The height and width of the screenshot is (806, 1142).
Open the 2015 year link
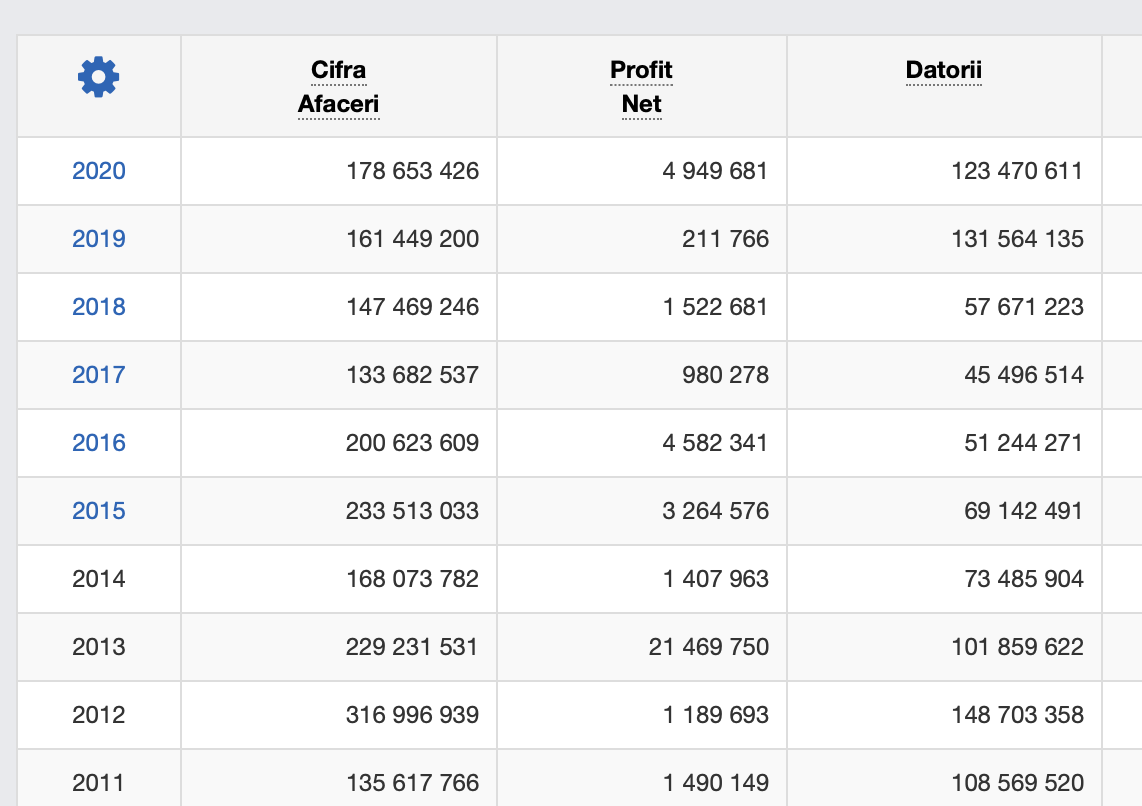point(99,511)
